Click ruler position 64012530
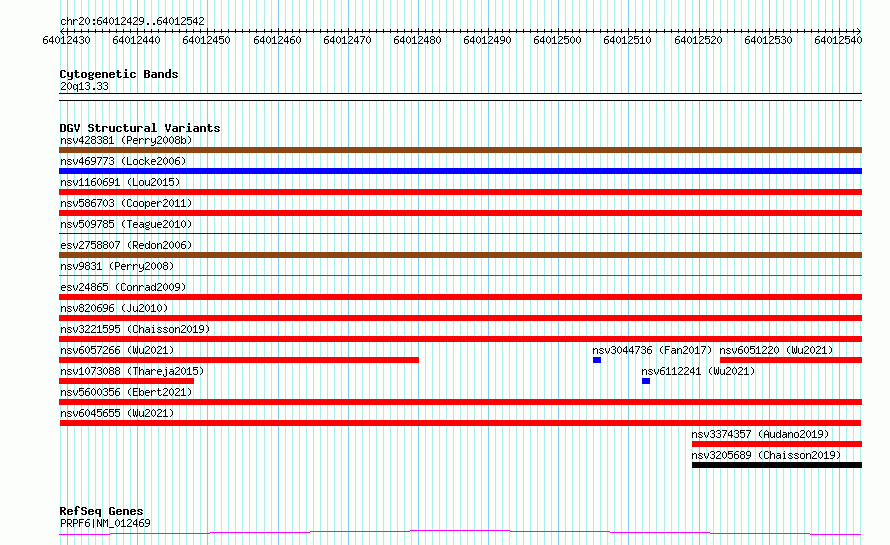The height and width of the screenshot is (545, 890). pos(769,40)
